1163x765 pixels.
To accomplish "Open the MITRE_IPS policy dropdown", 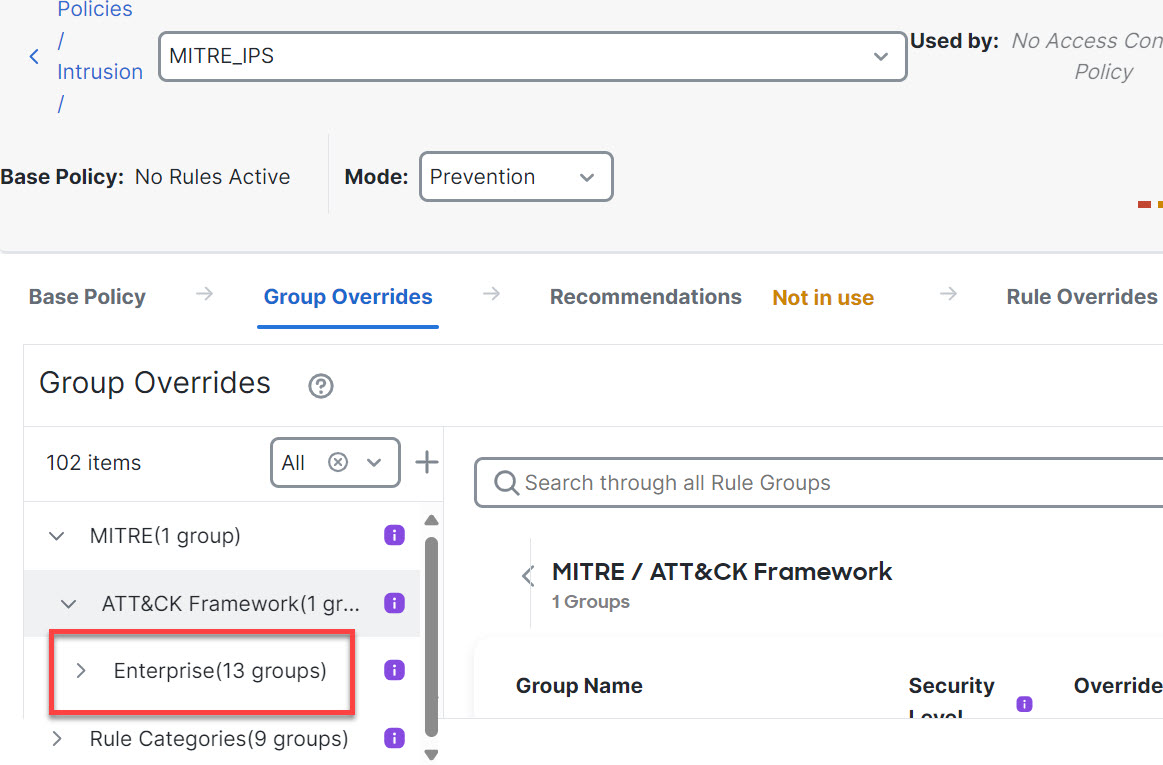I will coord(880,57).
